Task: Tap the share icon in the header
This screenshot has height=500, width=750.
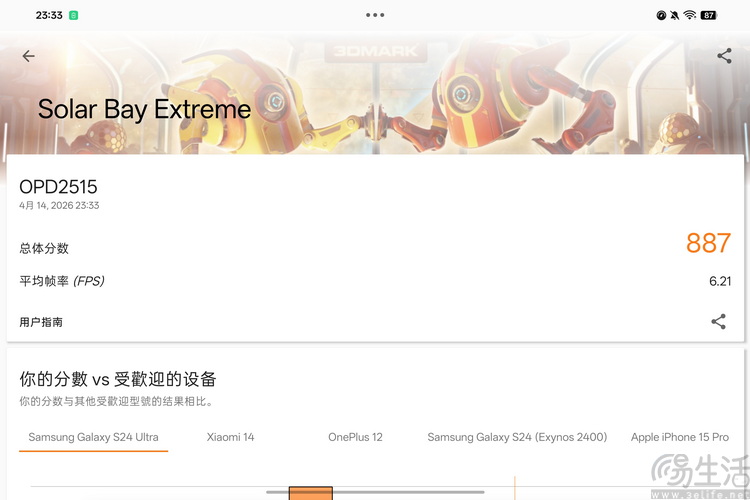Action: coord(724,56)
